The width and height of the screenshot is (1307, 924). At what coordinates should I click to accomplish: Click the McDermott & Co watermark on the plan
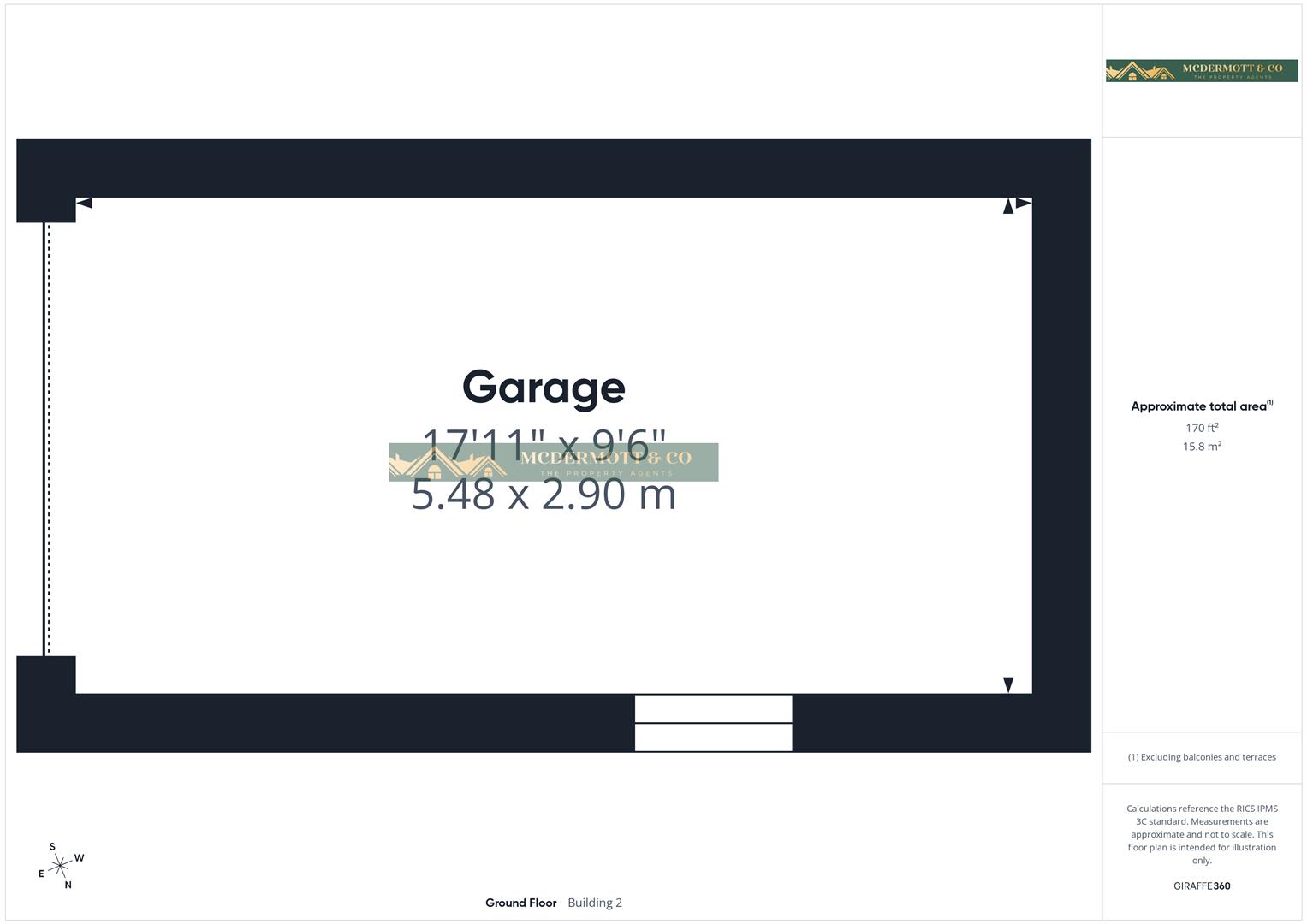click(555, 461)
